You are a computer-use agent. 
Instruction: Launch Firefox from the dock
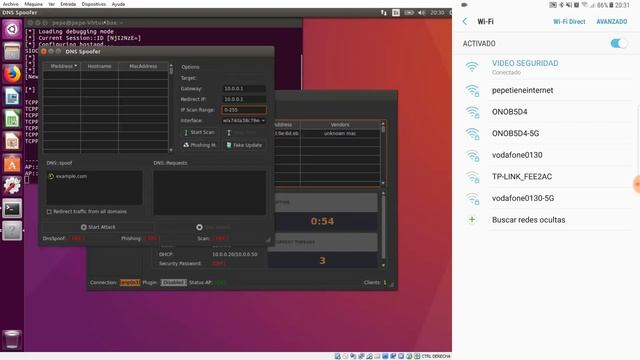(x=12, y=74)
